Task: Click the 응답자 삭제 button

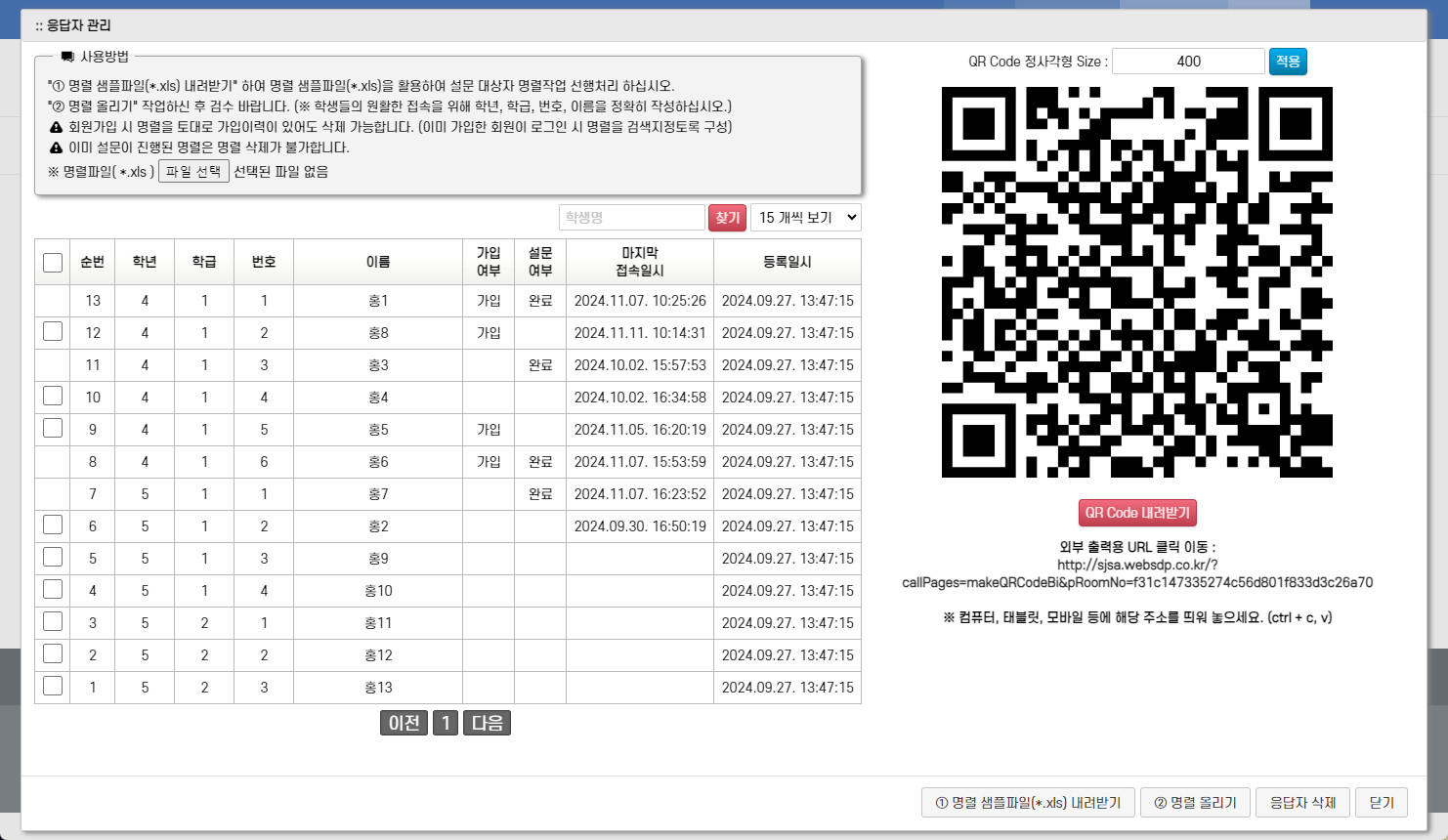Action: click(1302, 803)
